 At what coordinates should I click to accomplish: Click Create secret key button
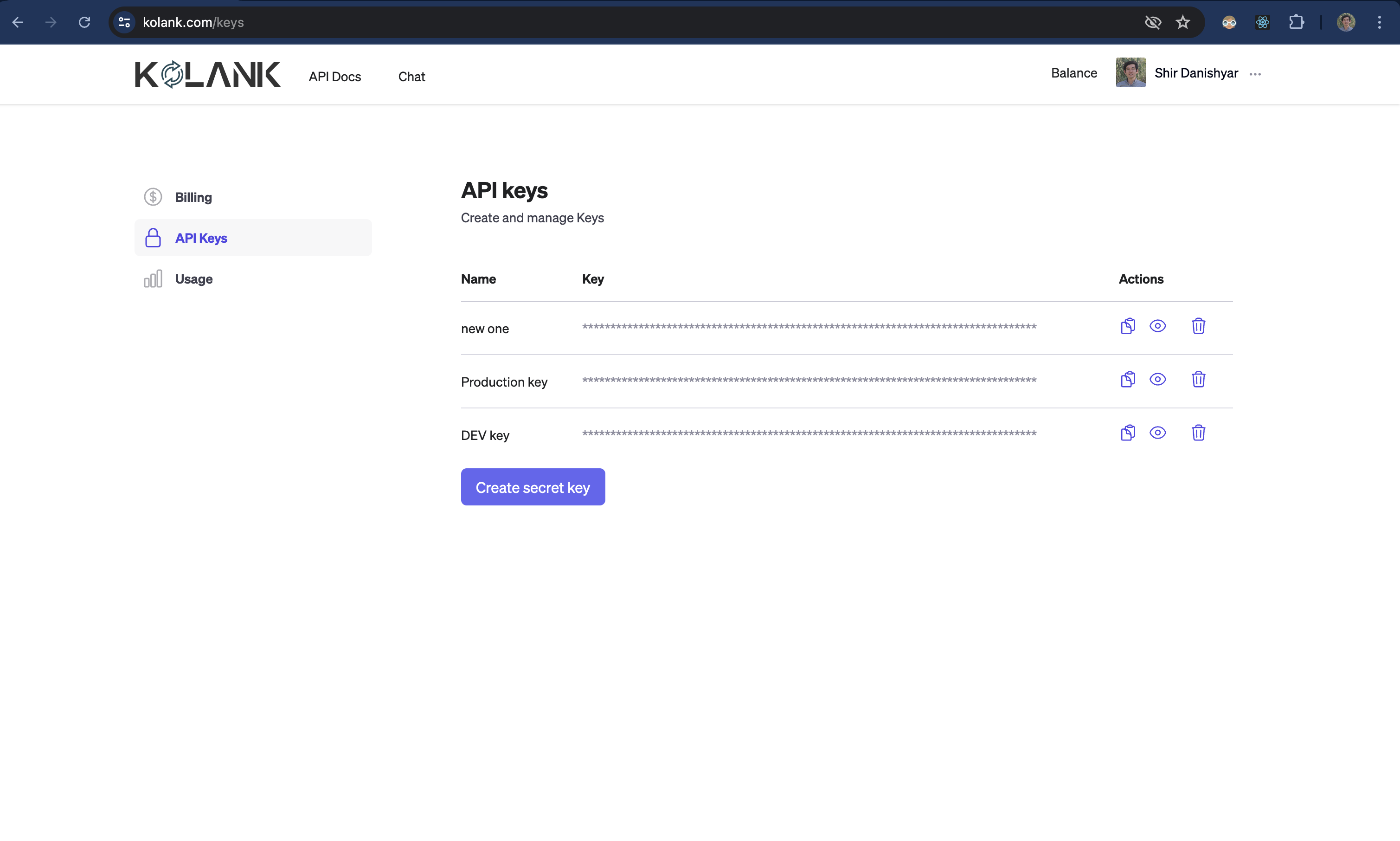coord(533,487)
